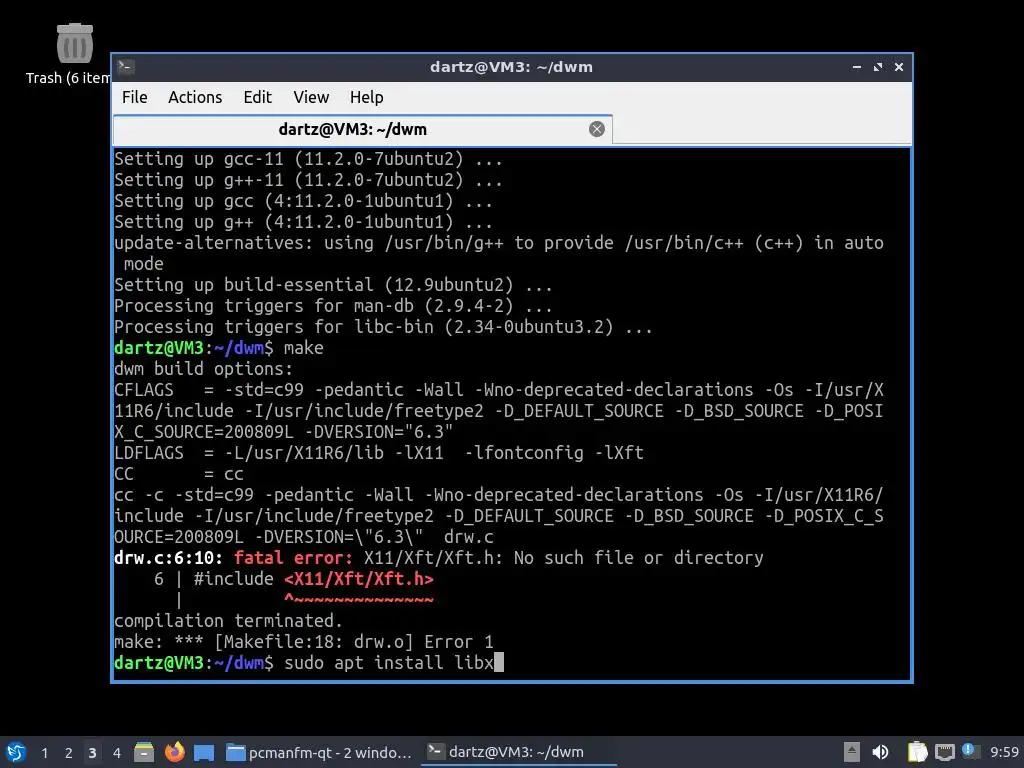Switch to workspace 1
Screen dimensions: 1024x768
44,753
